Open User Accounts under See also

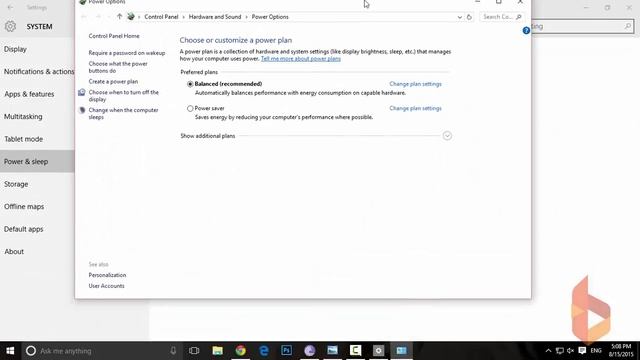coord(107,286)
